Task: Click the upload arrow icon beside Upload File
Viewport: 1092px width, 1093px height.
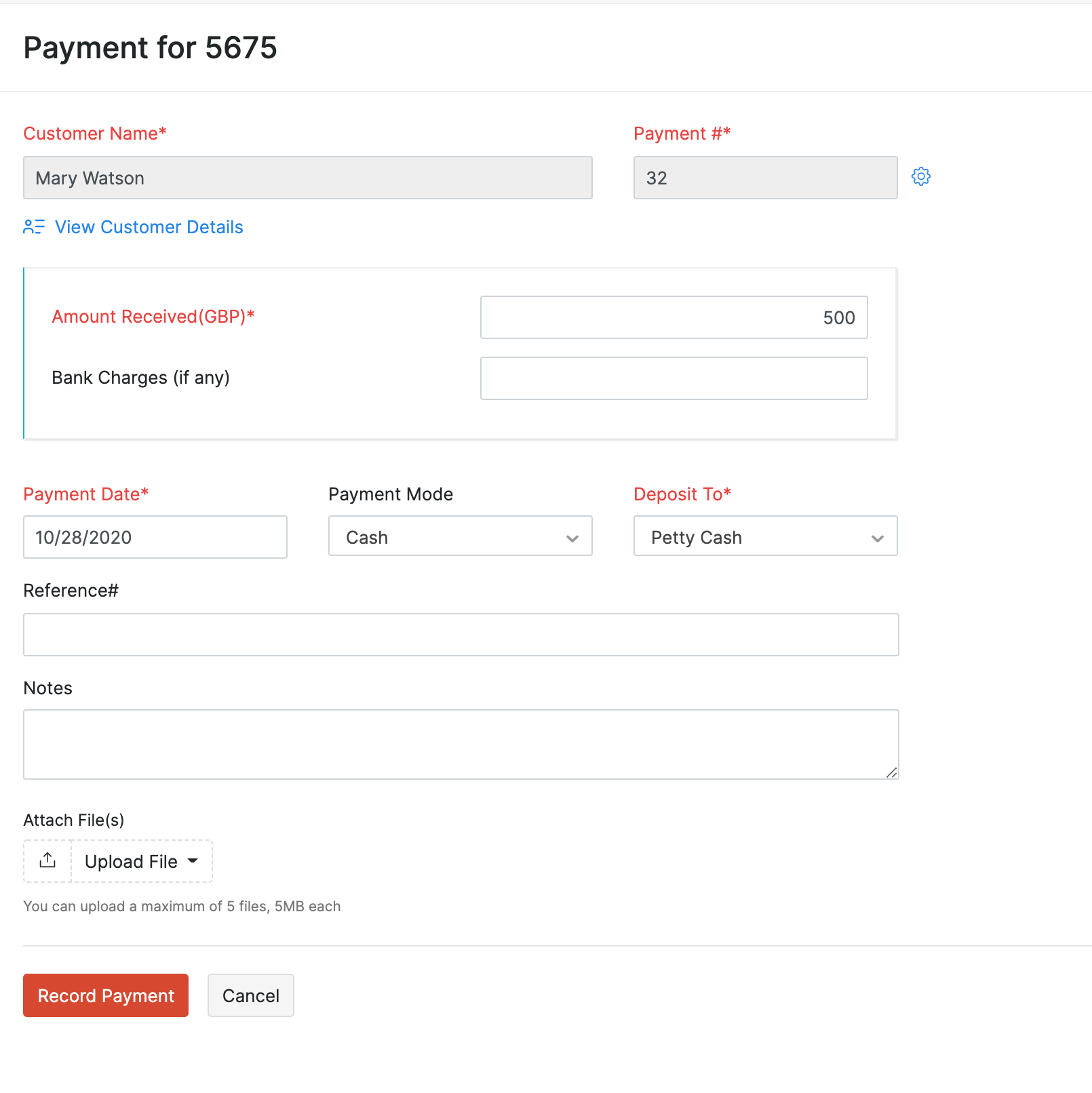Action: (46, 860)
